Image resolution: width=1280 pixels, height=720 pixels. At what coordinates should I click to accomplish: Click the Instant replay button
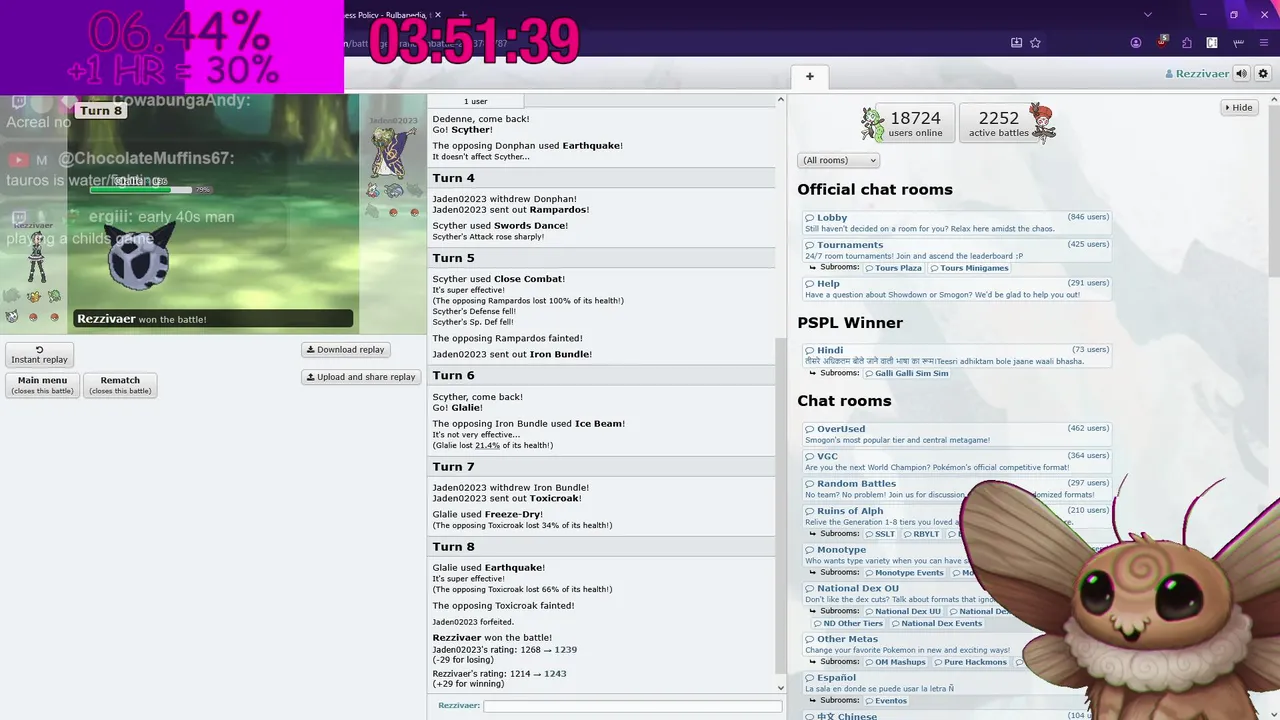tap(39, 355)
